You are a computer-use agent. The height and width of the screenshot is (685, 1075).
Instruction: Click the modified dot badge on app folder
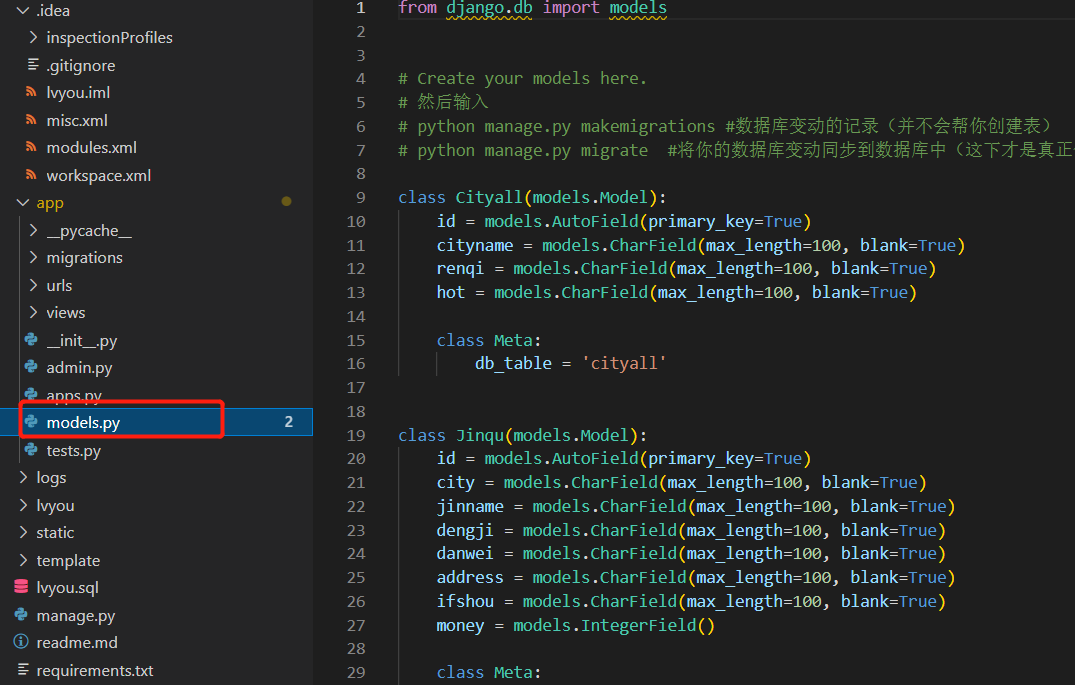(x=287, y=202)
